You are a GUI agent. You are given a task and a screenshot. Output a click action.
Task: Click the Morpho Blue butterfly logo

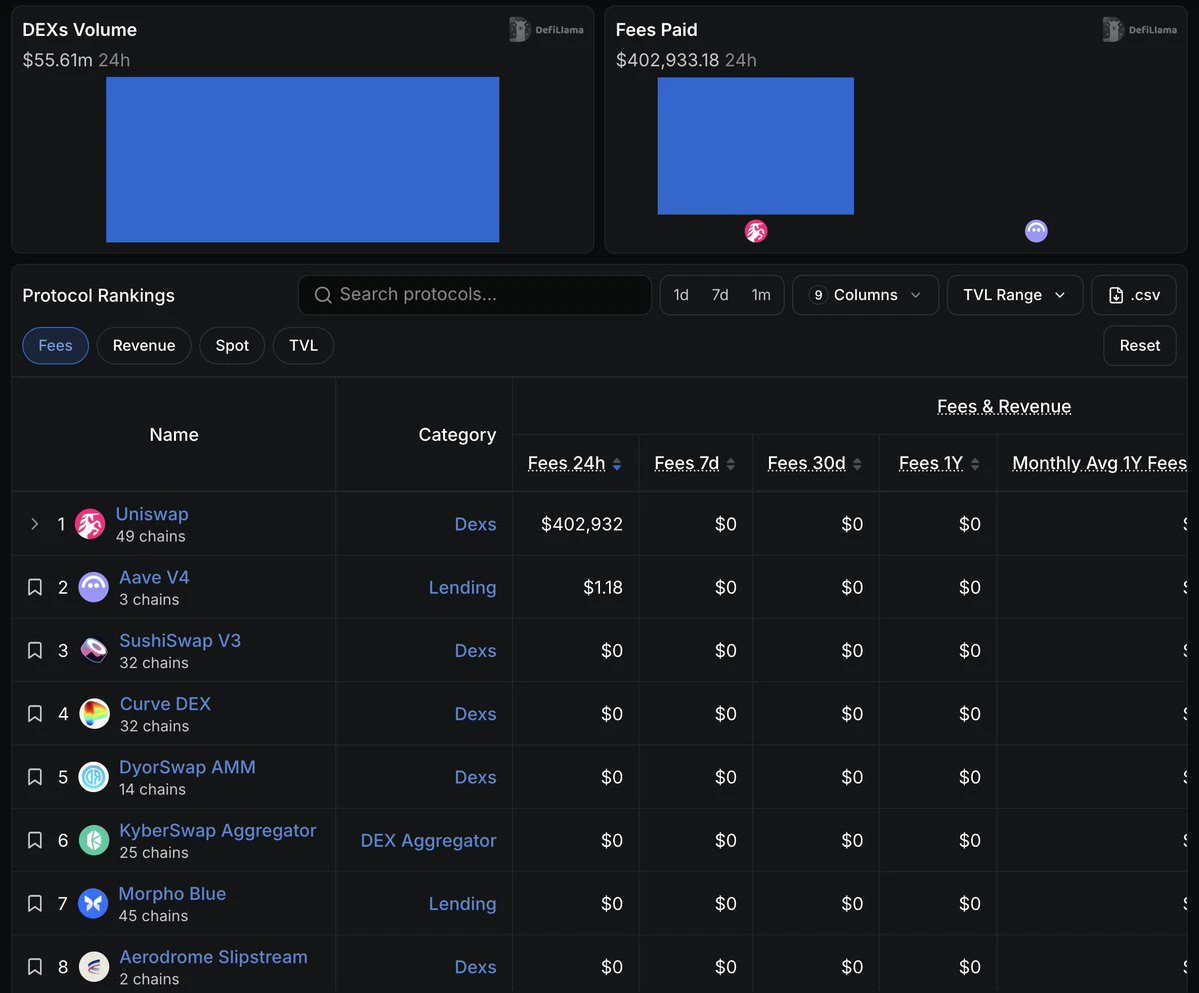tap(93, 904)
